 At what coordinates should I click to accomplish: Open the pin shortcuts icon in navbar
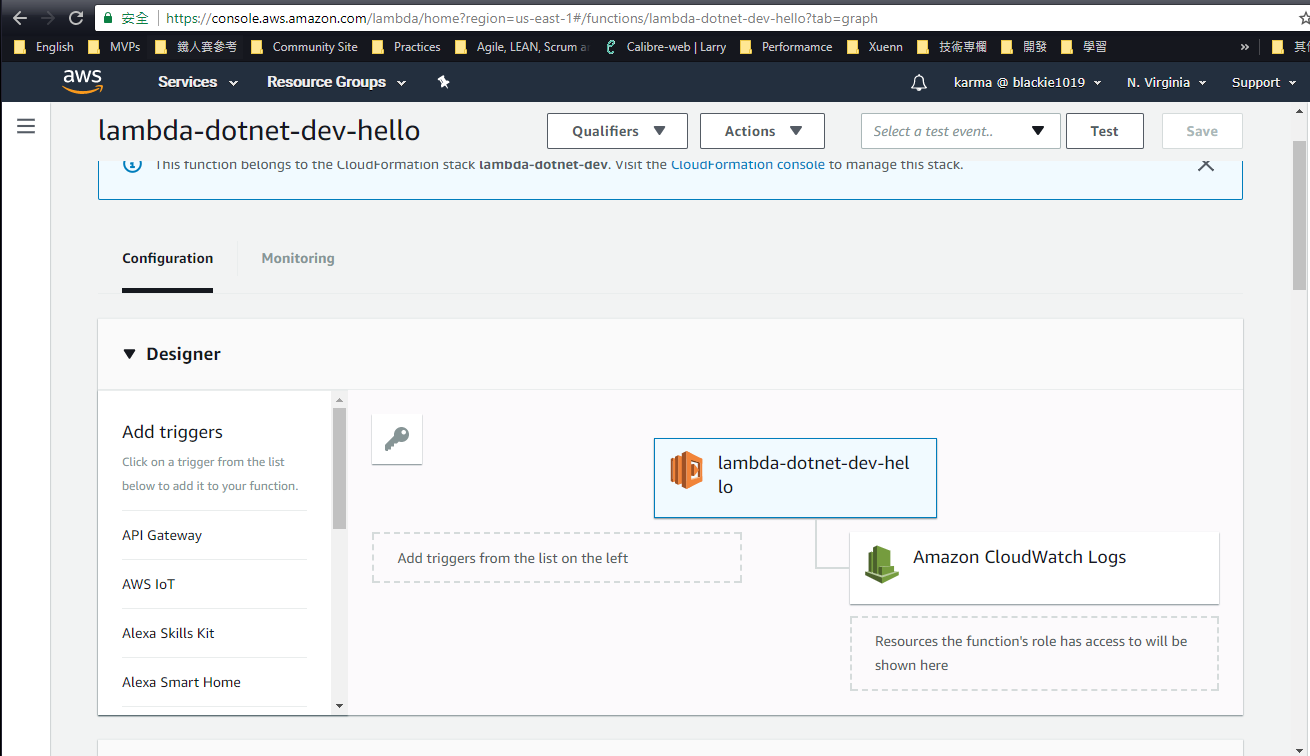coord(444,82)
